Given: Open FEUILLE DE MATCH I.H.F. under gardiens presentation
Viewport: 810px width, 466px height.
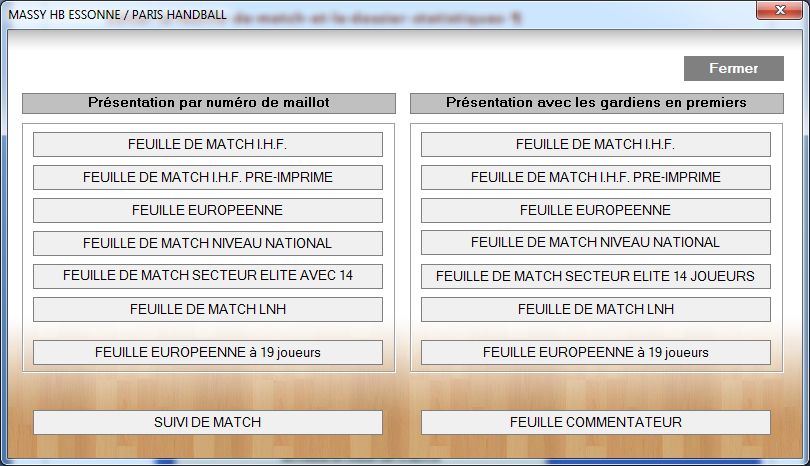Looking at the screenshot, I should (596, 144).
